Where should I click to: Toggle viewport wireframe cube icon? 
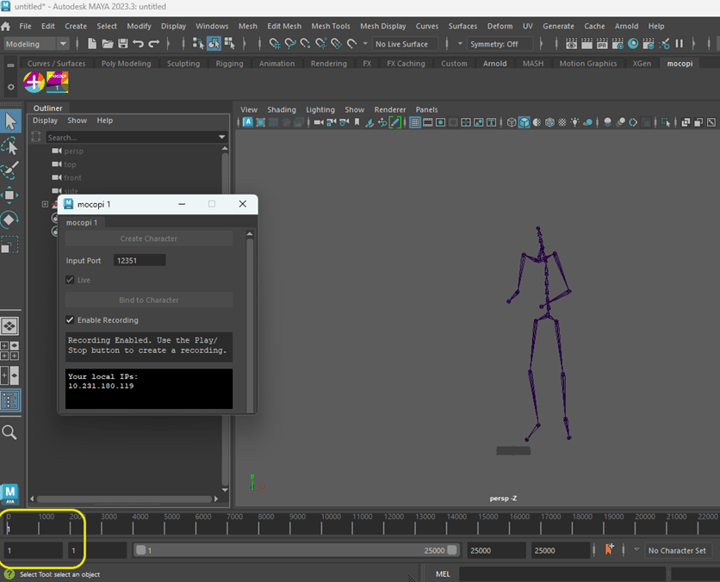click(511, 122)
